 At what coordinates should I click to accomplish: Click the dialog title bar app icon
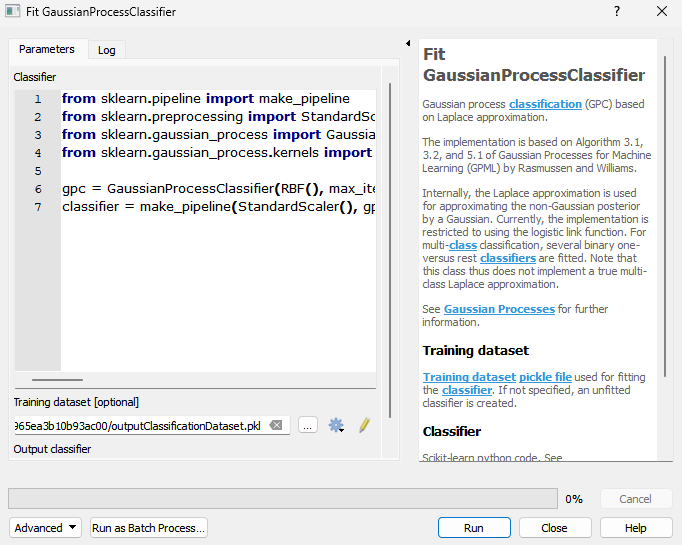[13, 11]
